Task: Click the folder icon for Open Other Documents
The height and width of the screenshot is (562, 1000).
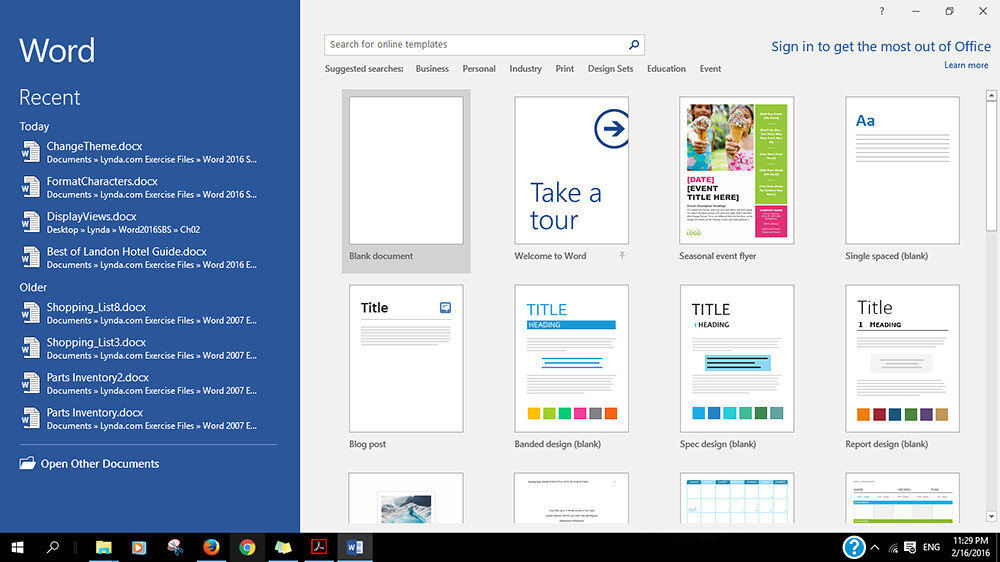Action: 27,463
